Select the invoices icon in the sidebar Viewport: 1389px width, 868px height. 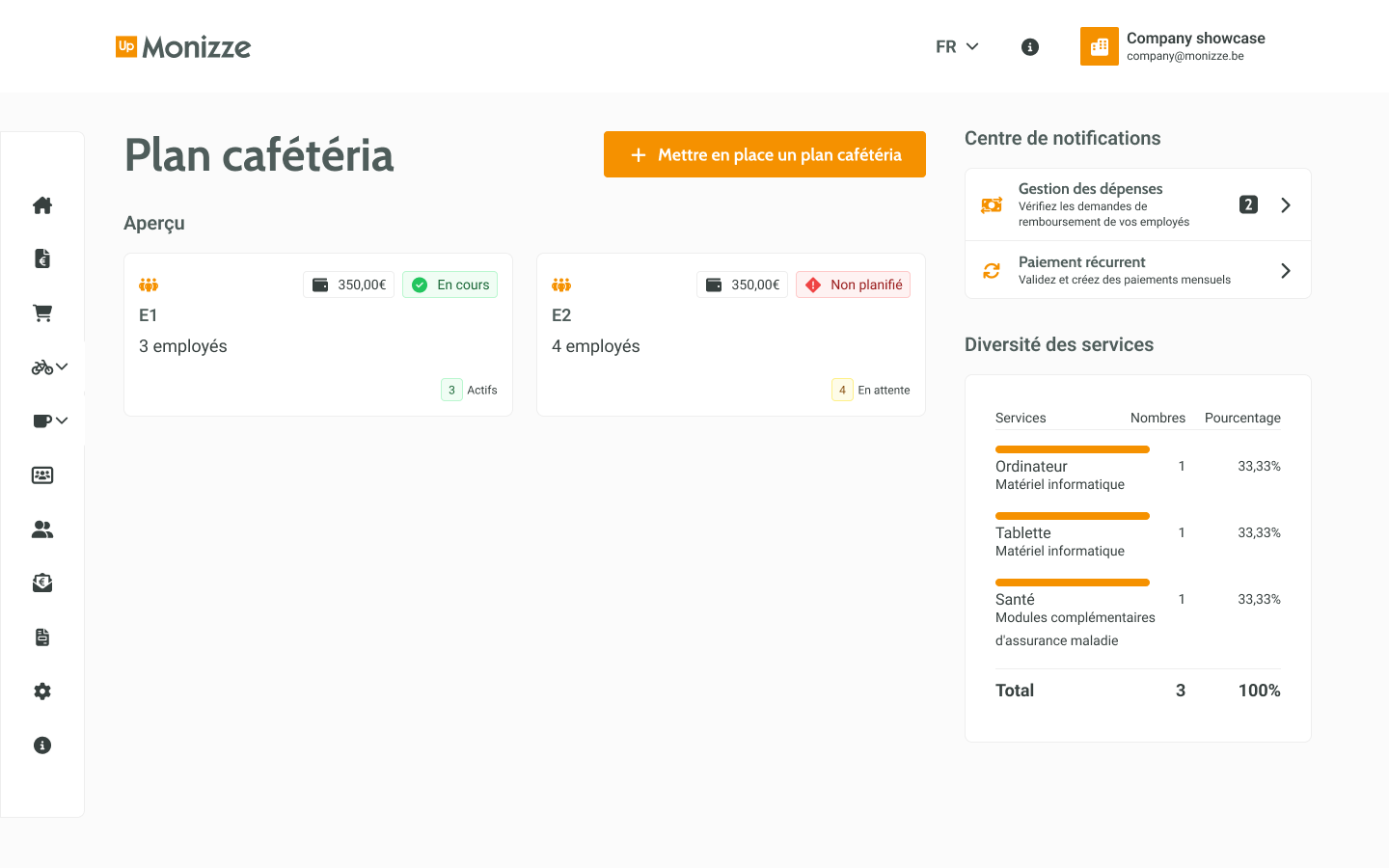pyautogui.click(x=41, y=258)
